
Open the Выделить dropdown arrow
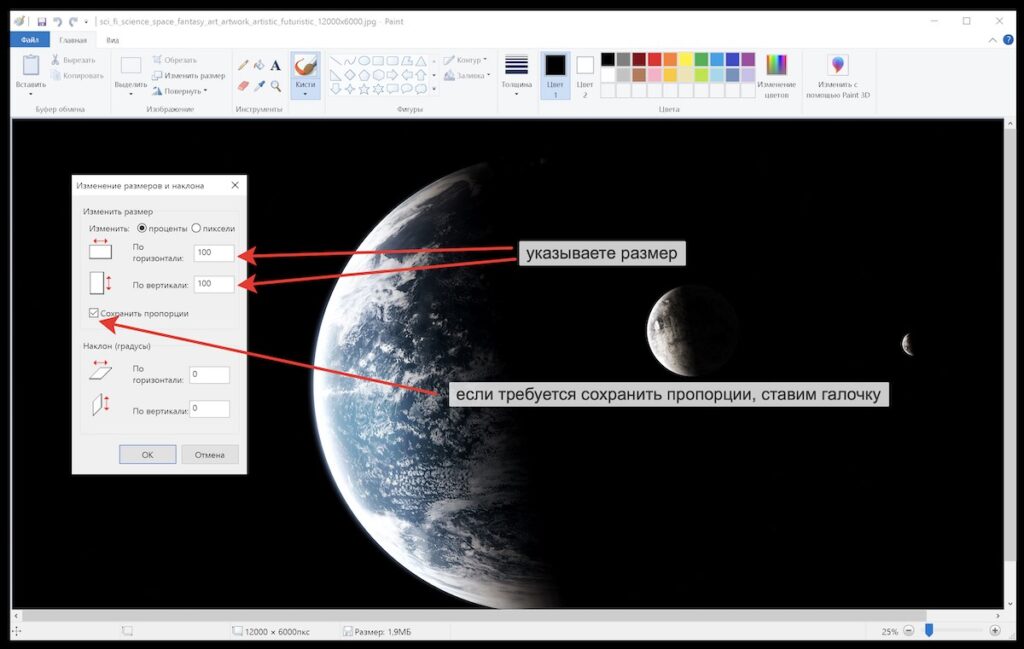pyautogui.click(x=131, y=95)
